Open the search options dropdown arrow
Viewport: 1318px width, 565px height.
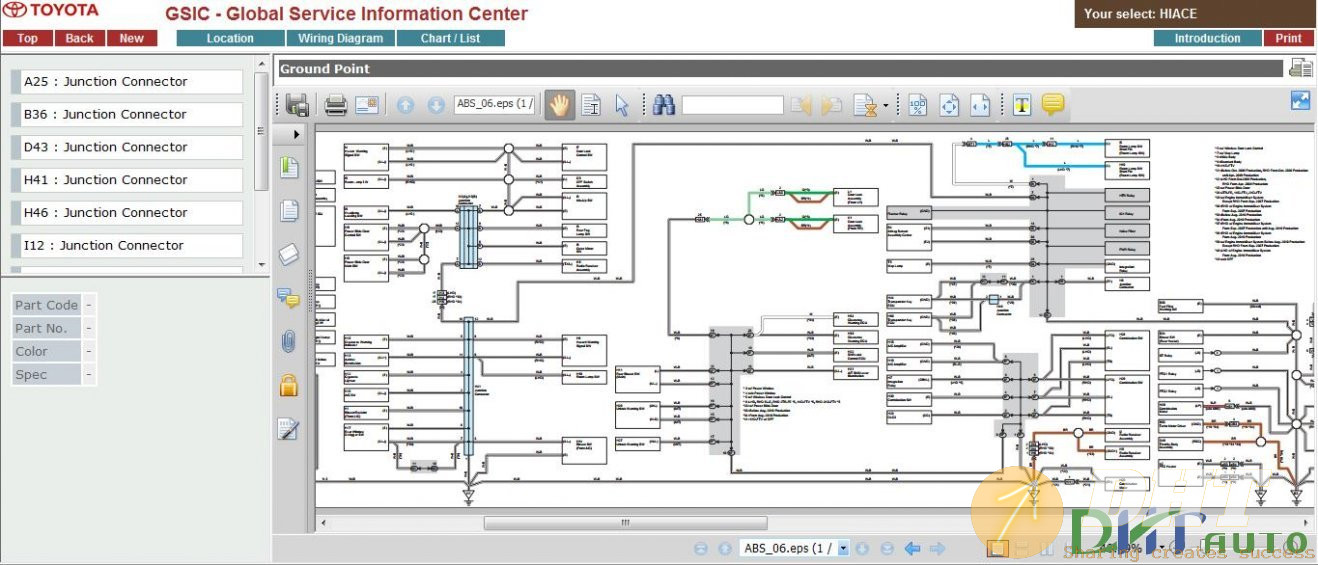[885, 105]
